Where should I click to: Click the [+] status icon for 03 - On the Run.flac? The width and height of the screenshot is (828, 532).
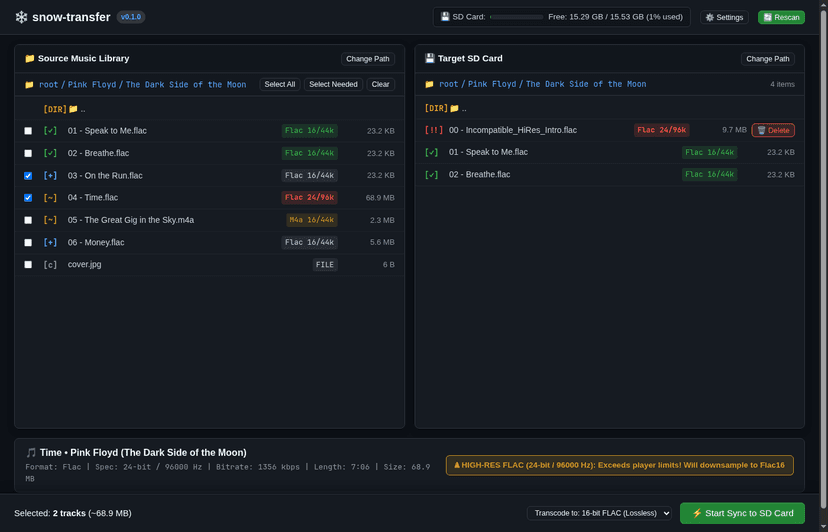click(50, 175)
